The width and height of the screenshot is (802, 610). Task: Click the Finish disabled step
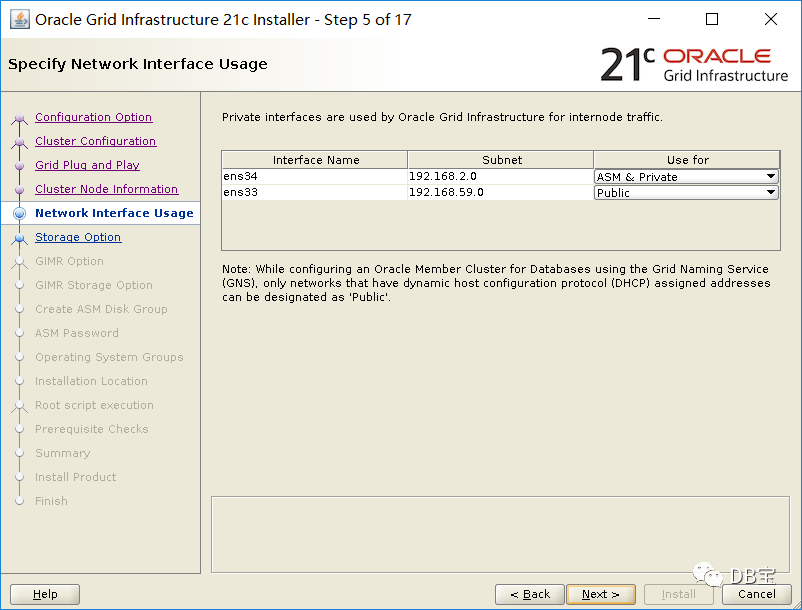(51, 502)
